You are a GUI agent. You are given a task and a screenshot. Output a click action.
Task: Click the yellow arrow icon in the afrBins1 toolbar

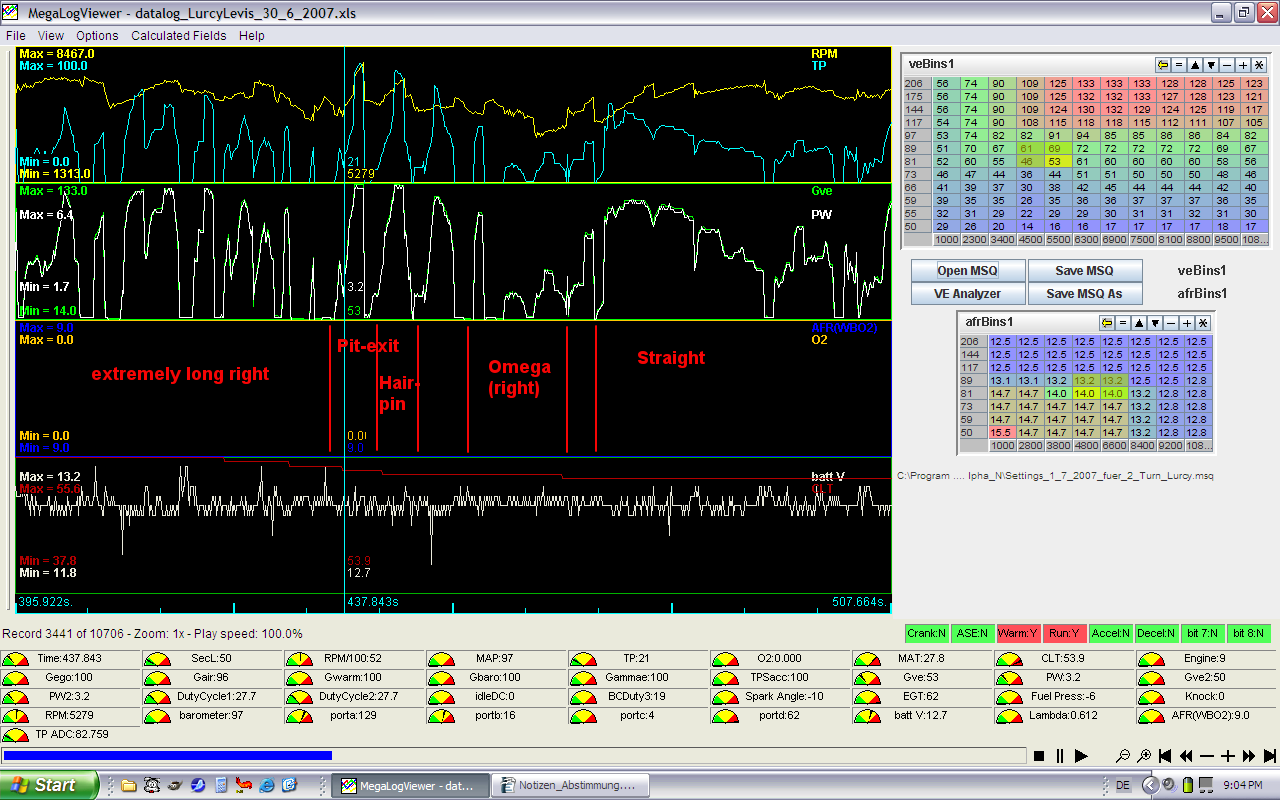[1107, 323]
